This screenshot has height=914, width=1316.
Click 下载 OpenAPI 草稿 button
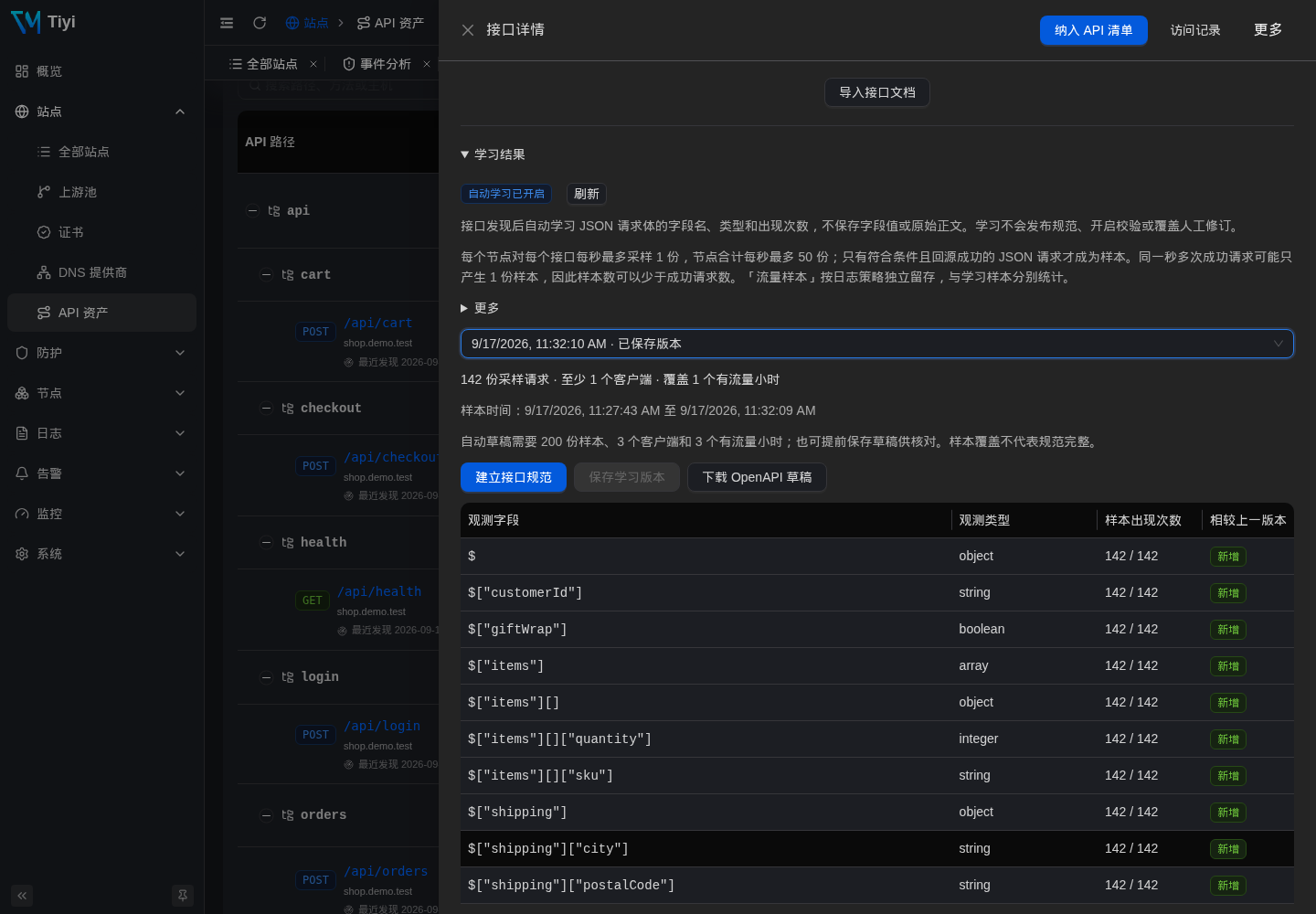pos(757,477)
